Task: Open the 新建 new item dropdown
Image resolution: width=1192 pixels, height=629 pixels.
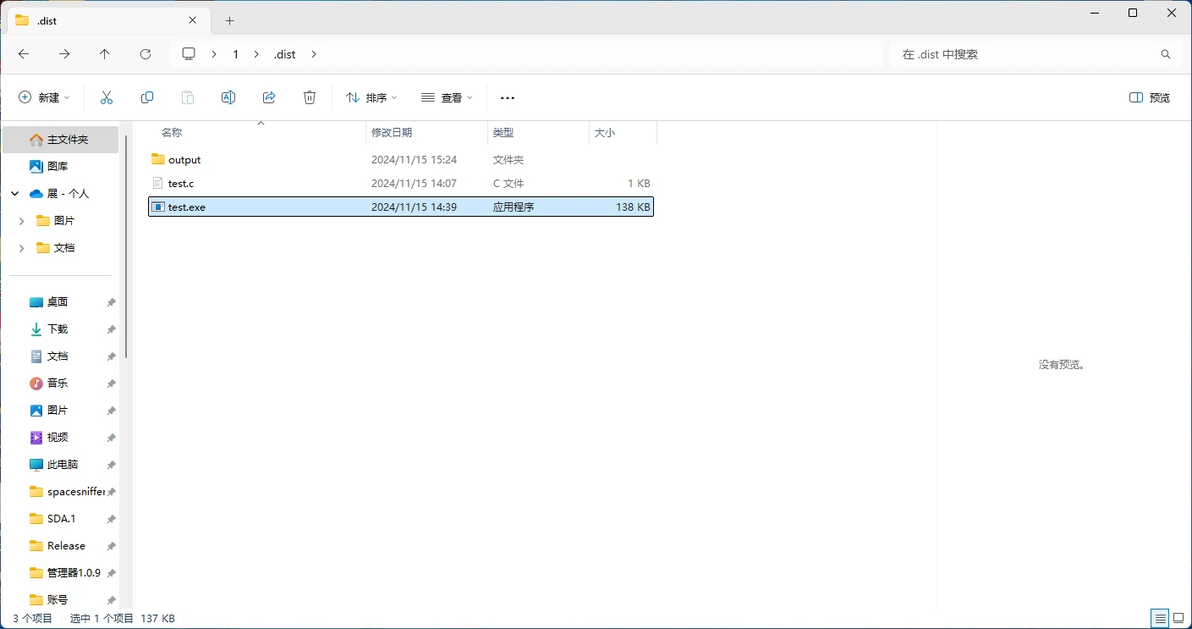Action: (44, 97)
